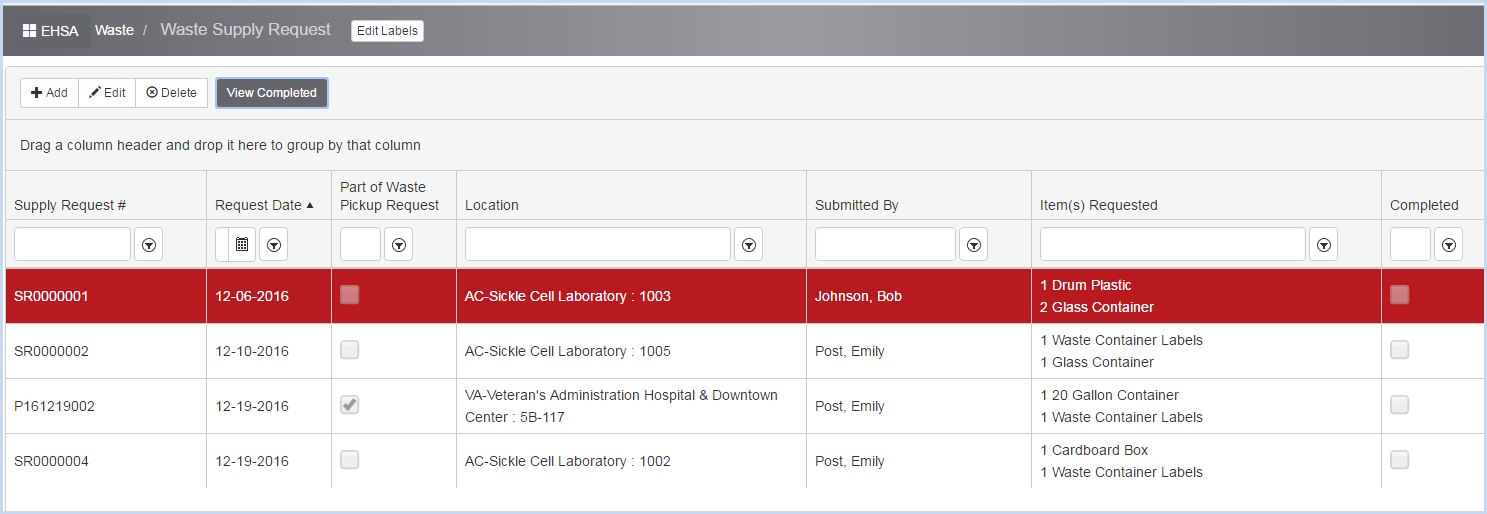Toggle Waste Pickup checkbox for SR0000002
This screenshot has width=1487, height=514.
[350, 350]
